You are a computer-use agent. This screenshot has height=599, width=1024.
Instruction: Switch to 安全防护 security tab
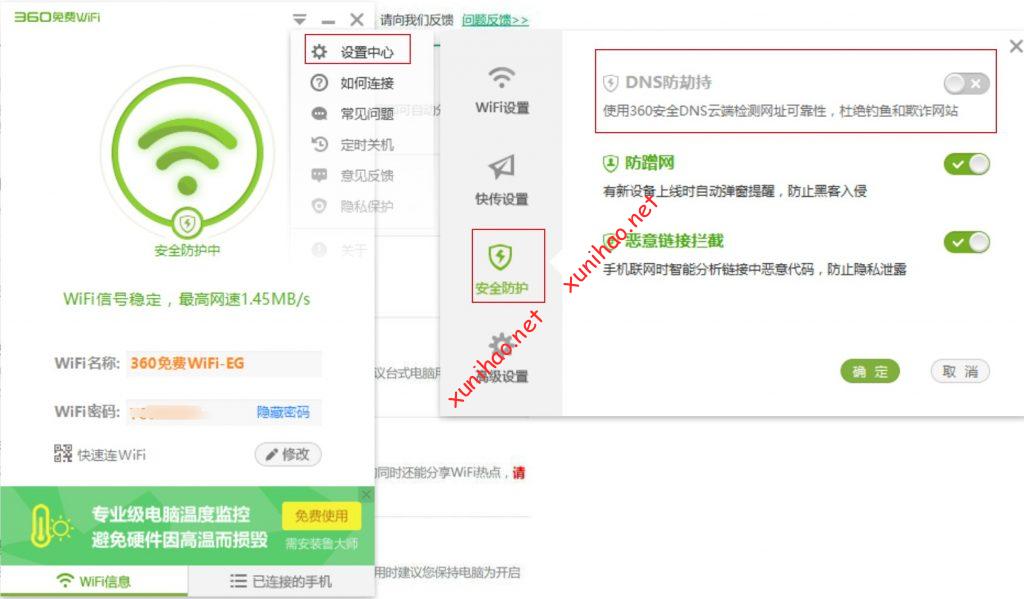(x=508, y=266)
